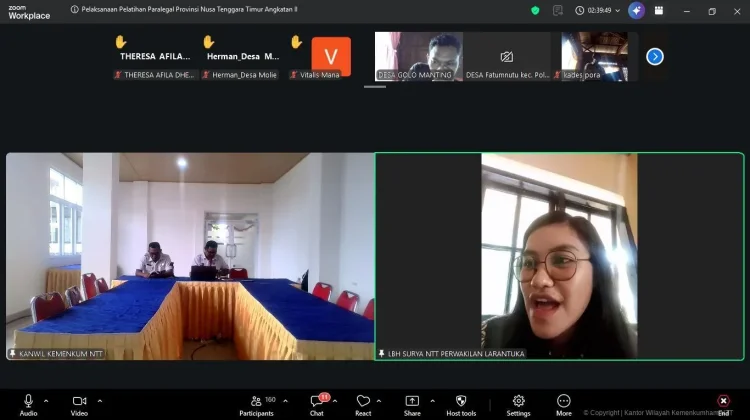Open Host tools shield
The image size is (750, 420).
click(x=461, y=402)
